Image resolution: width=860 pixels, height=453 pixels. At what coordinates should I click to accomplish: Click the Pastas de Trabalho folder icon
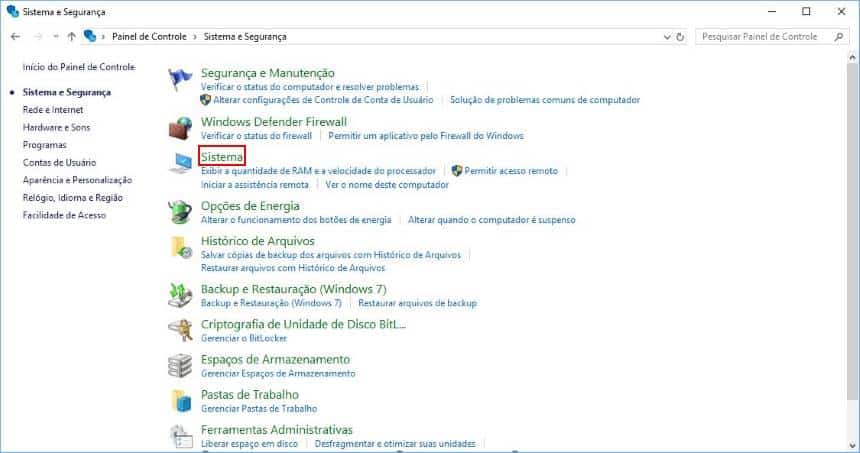pyautogui.click(x=181, y=401)
